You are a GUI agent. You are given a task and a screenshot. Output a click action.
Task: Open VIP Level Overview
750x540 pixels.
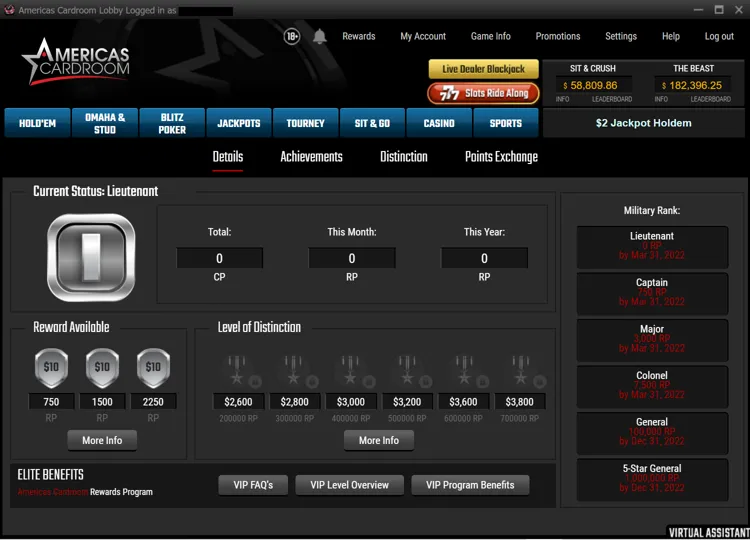350,485
